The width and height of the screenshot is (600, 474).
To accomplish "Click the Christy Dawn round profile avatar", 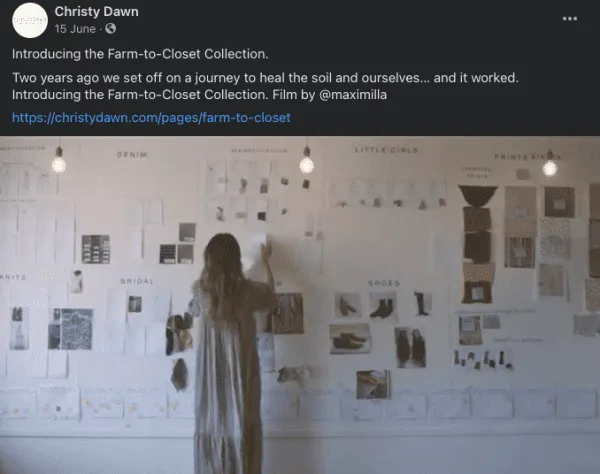I will (30, 20).
